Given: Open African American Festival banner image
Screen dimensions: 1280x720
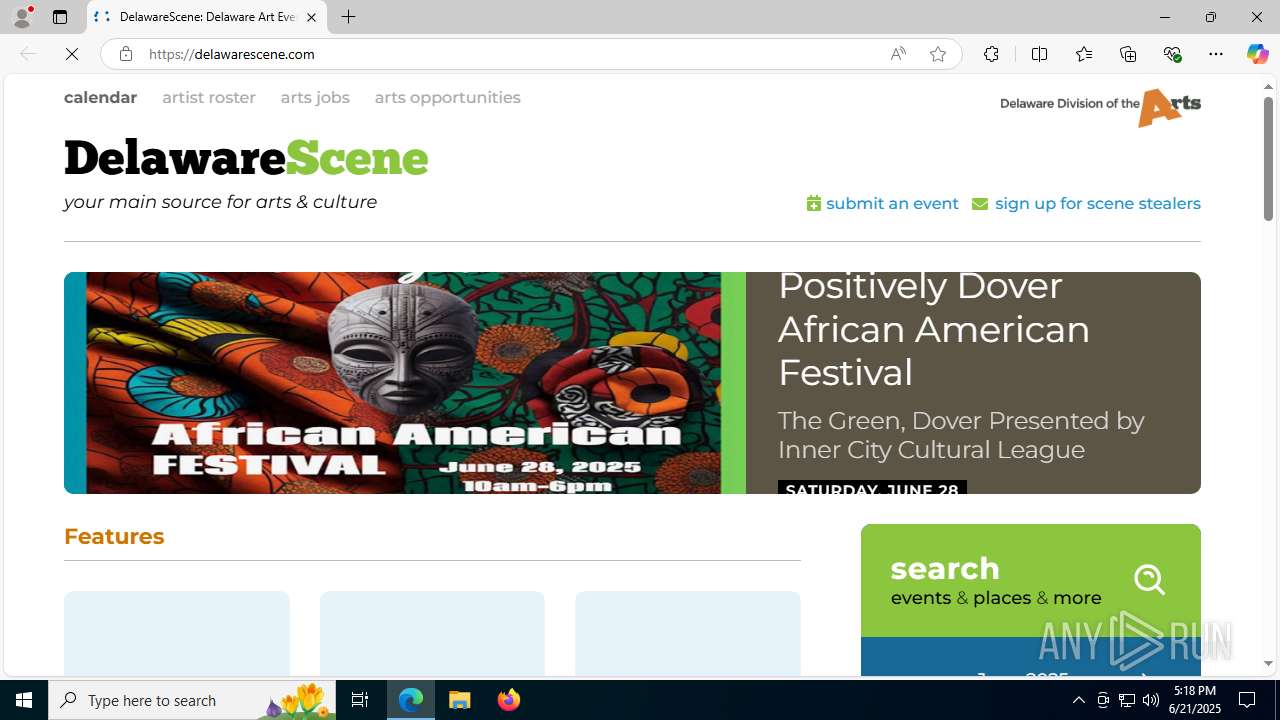Looking at the screenshot, I should click(405, 383).
